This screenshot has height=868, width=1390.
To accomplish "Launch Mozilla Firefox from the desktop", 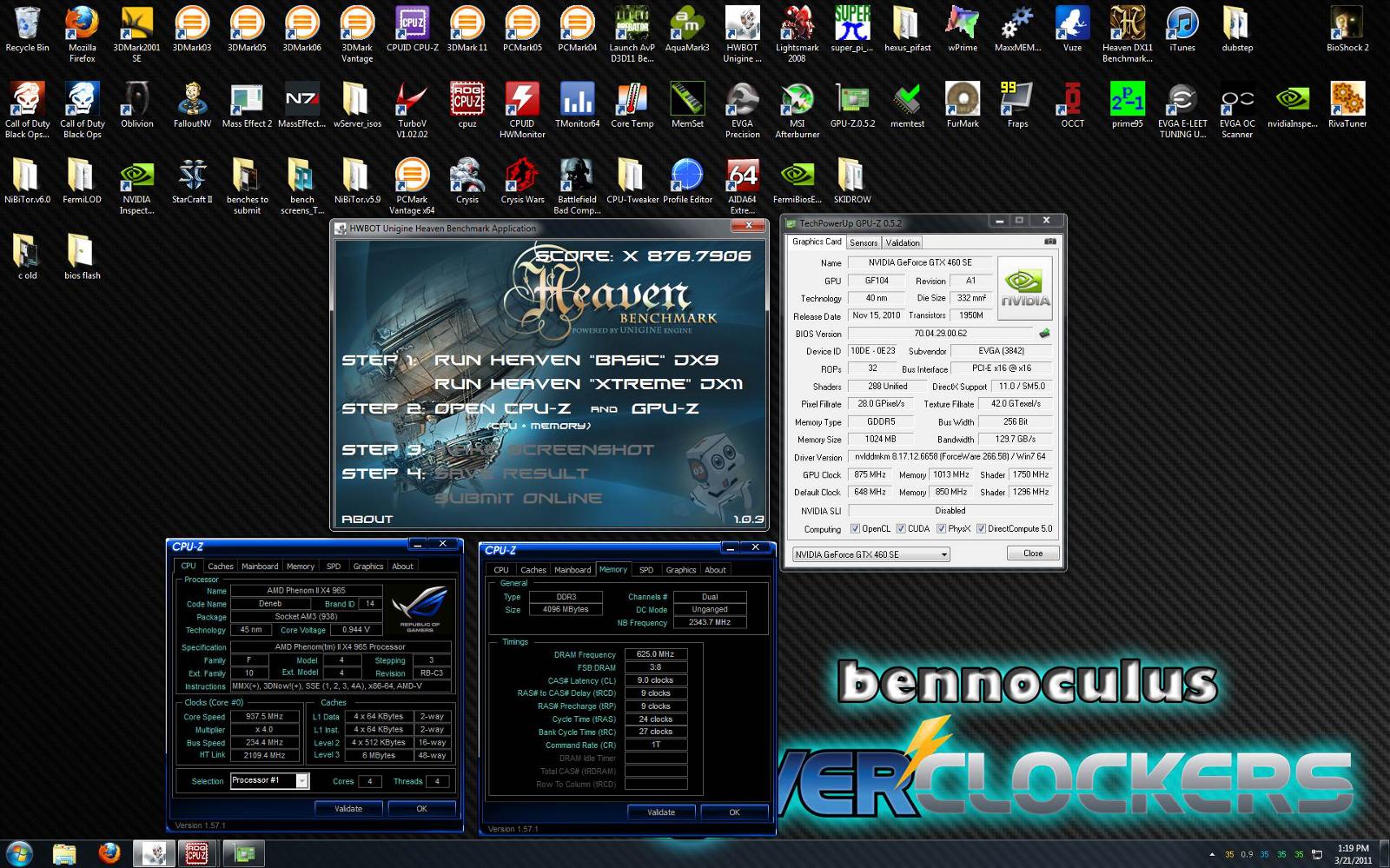I will point(82,34).
